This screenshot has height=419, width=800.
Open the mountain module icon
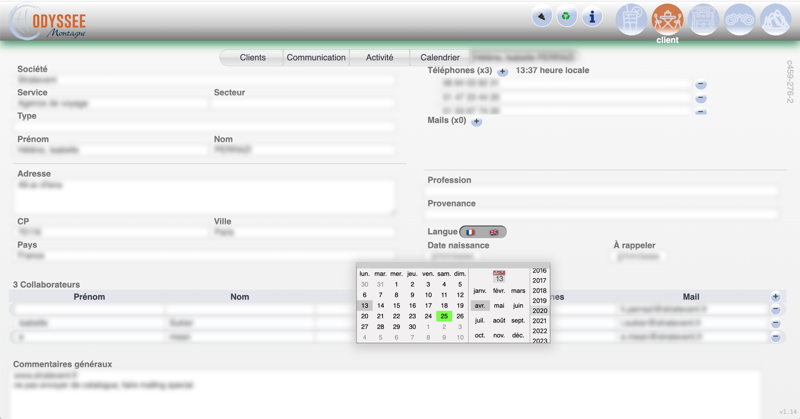click(775, 19)
